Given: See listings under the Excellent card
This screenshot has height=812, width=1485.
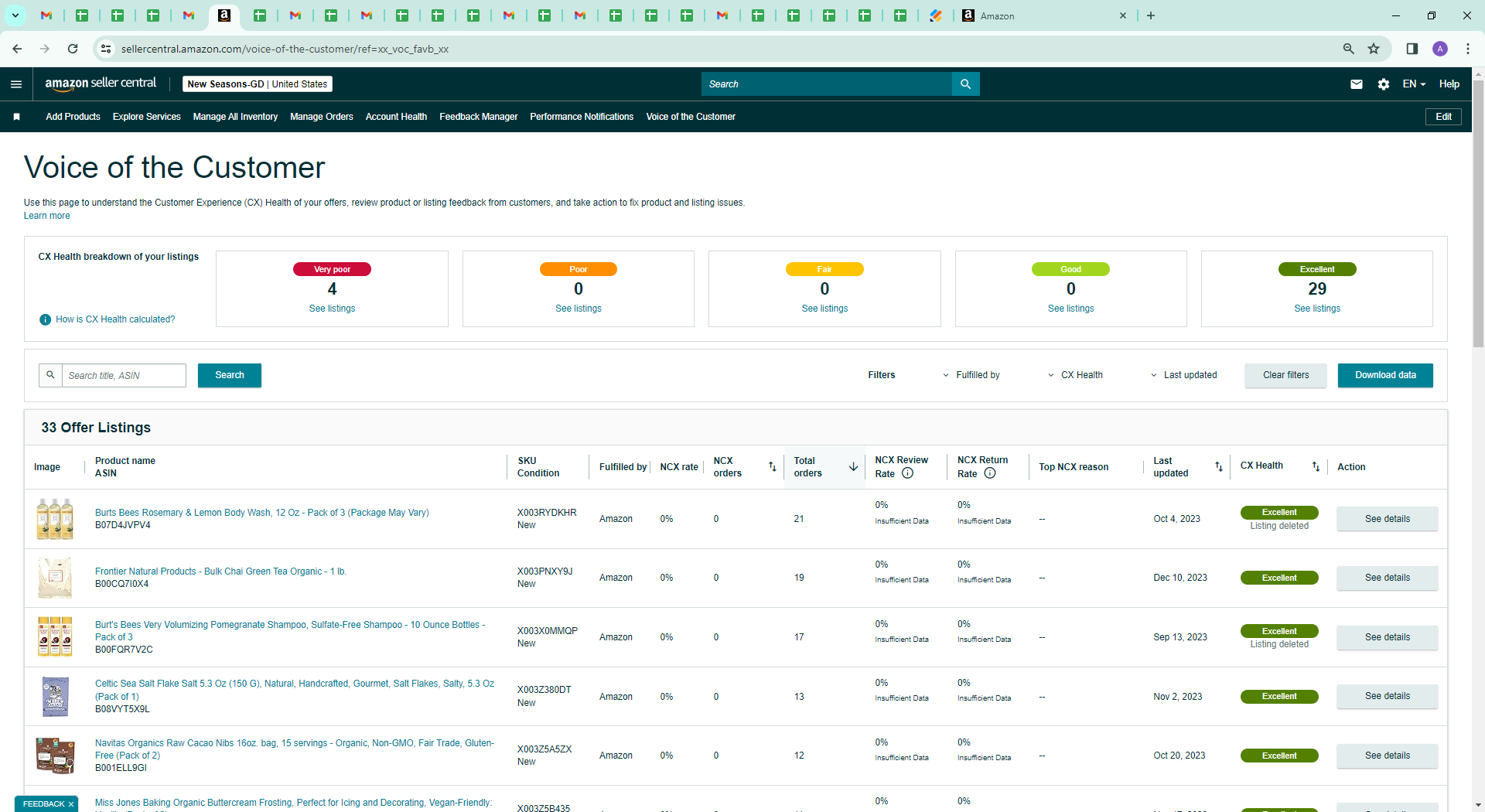Looking at the screenshot, I should 1317,309.
